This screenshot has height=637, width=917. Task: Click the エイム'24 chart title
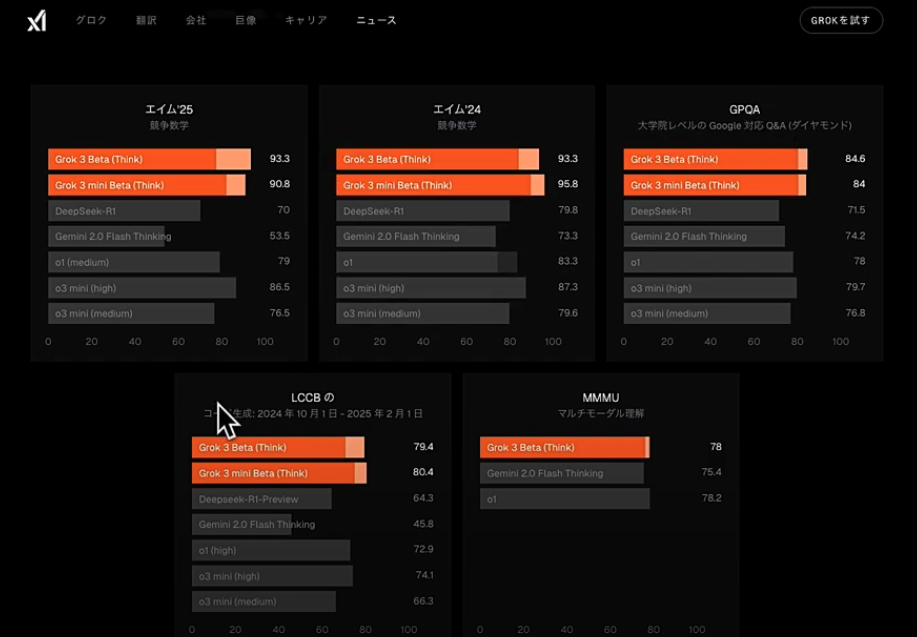coord(457,109)
